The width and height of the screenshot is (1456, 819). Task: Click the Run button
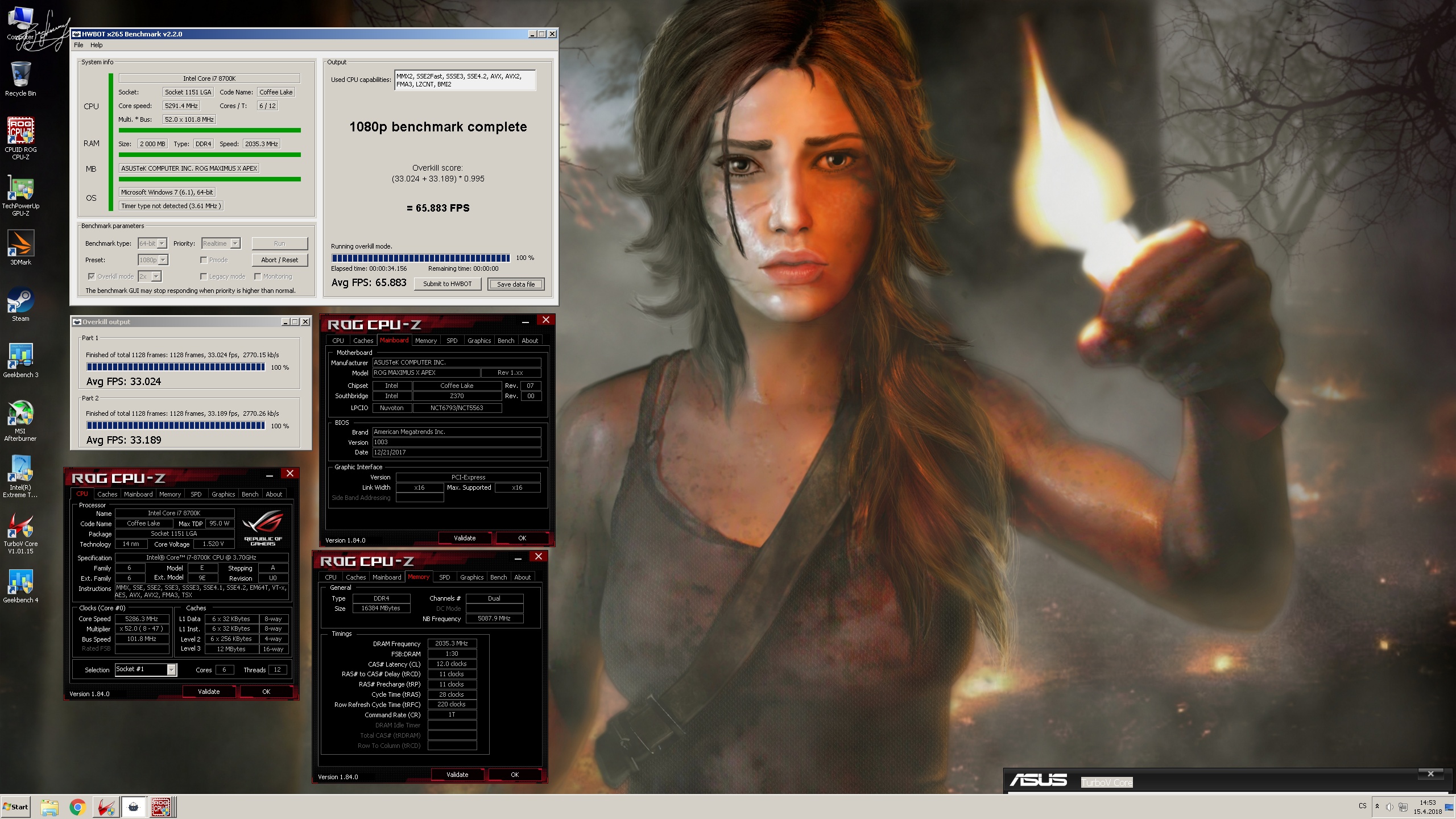coord(279,243)
